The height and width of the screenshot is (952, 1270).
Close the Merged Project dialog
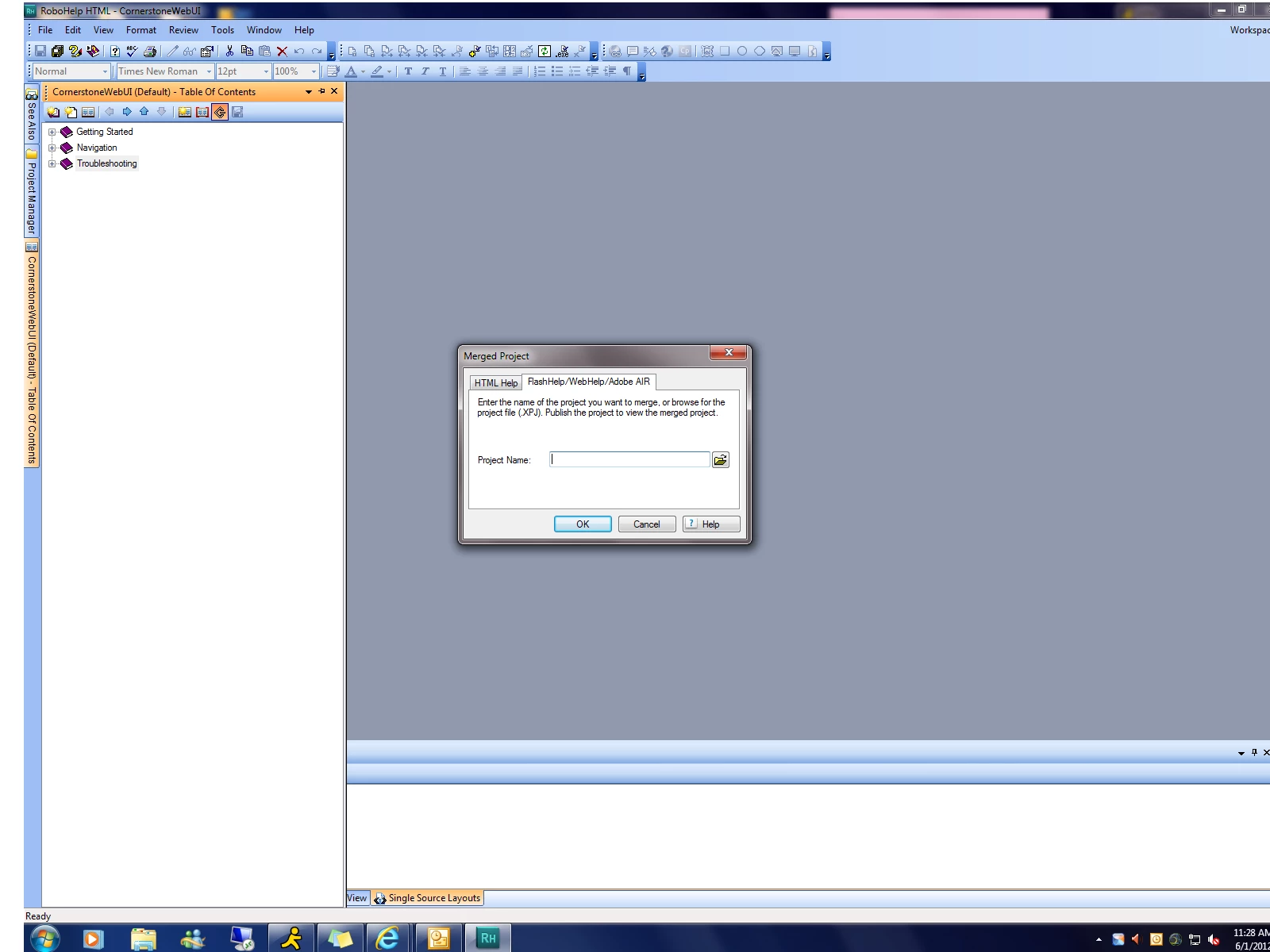point(729,352)
